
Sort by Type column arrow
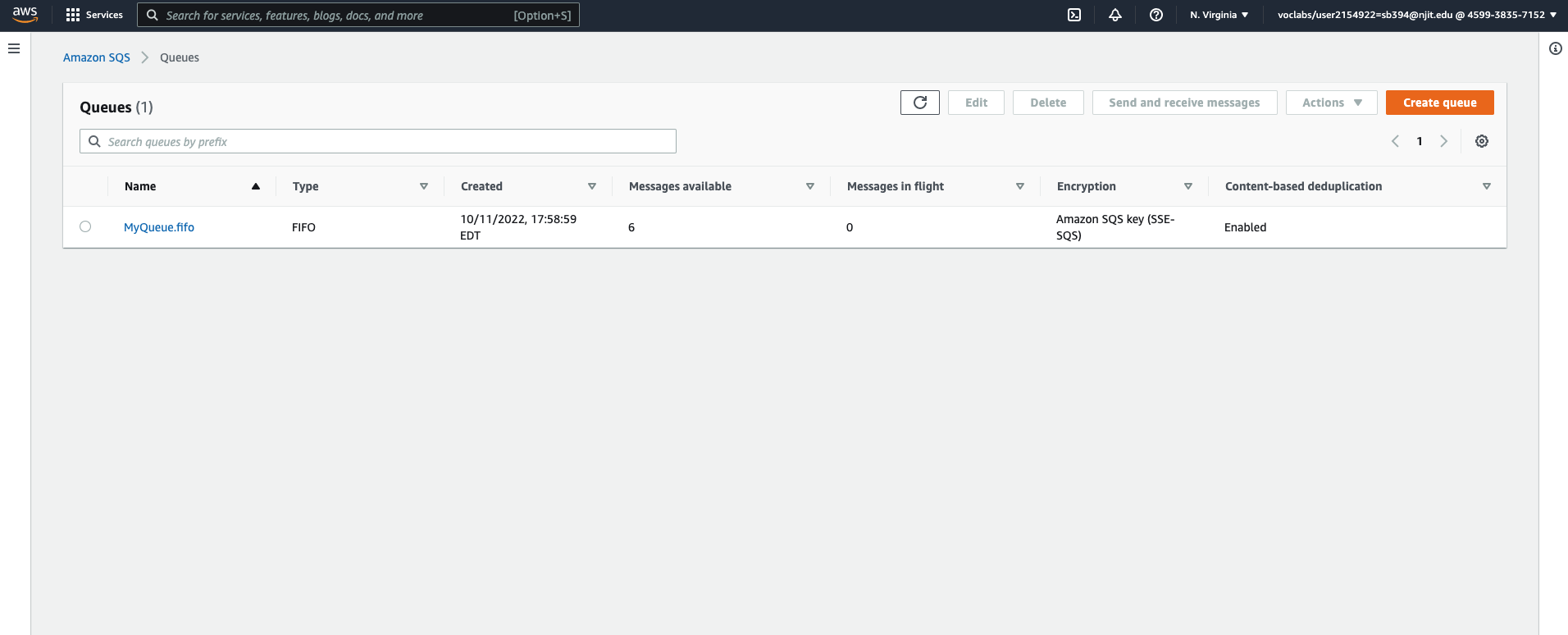click(x=424, y=186)
